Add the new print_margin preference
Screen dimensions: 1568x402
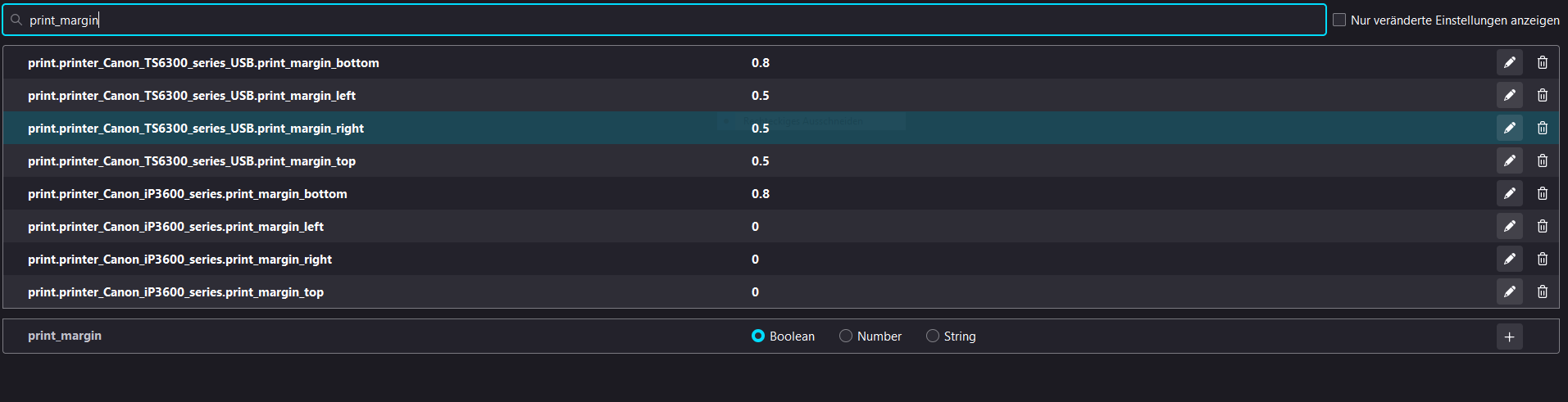(x=1509, y=337)
